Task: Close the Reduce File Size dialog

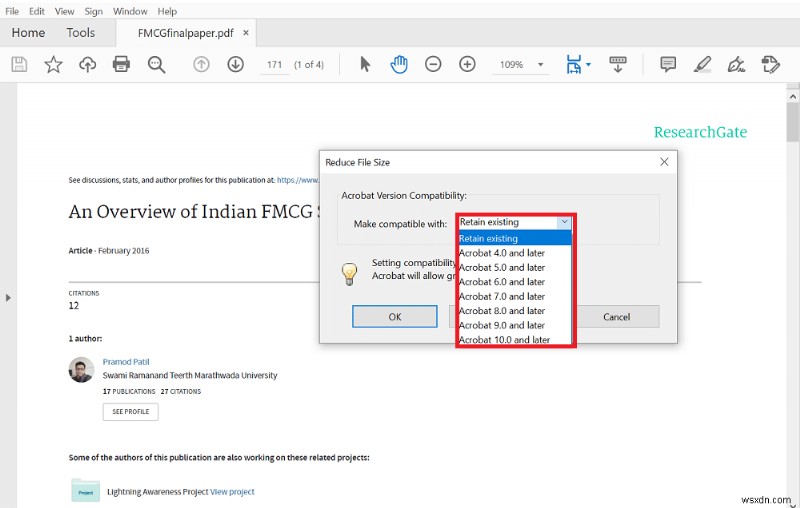Action: [x=664, y=162]
